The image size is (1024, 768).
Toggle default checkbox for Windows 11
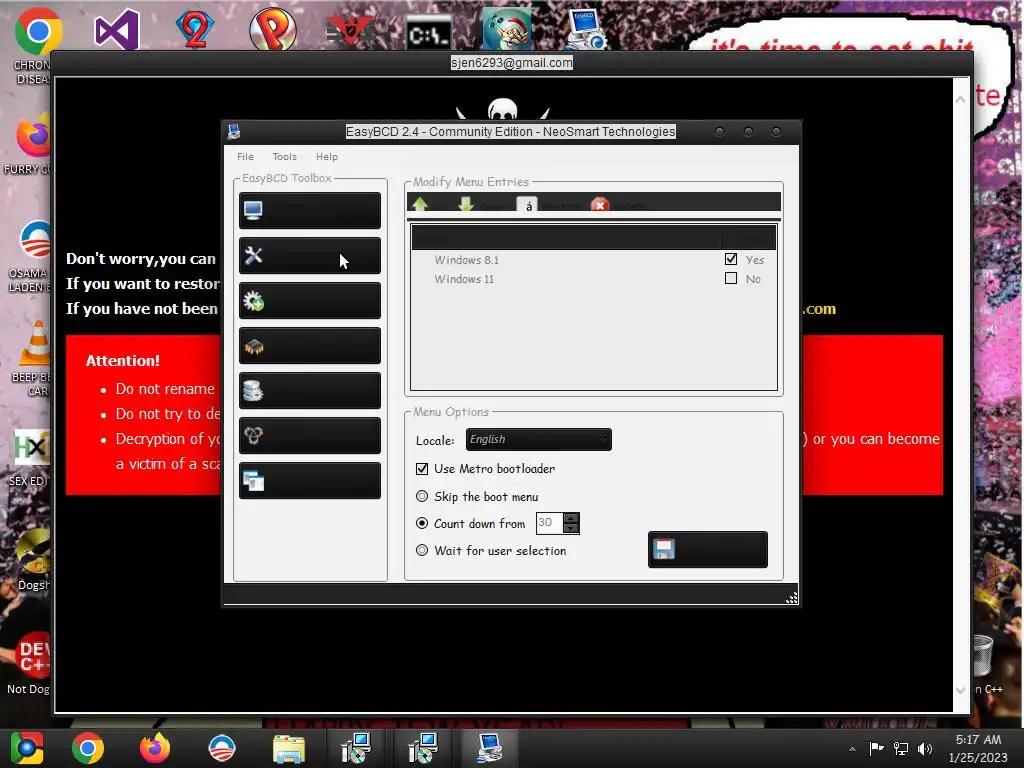(x=731, y=278)
